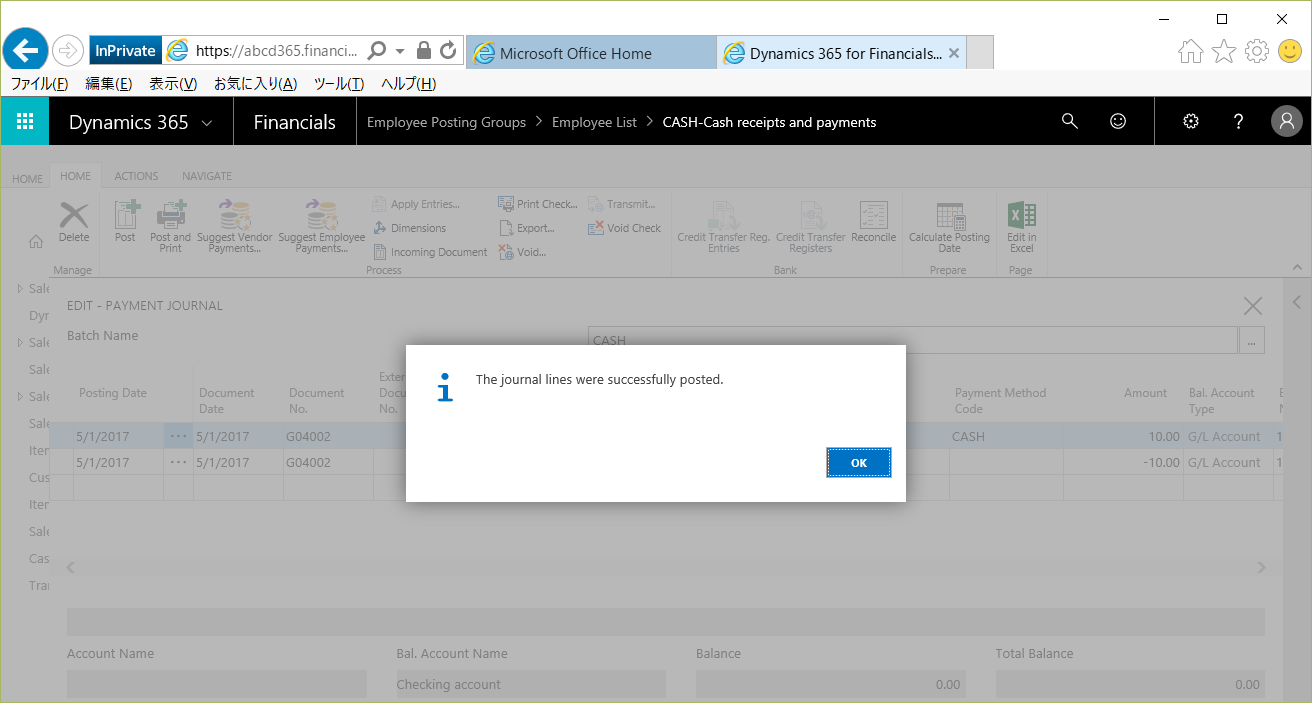Close the Dynamics 365 for Financials tab
This screenshot has height=703, width=1312.
pyautogui.click(x=954, y=53)
